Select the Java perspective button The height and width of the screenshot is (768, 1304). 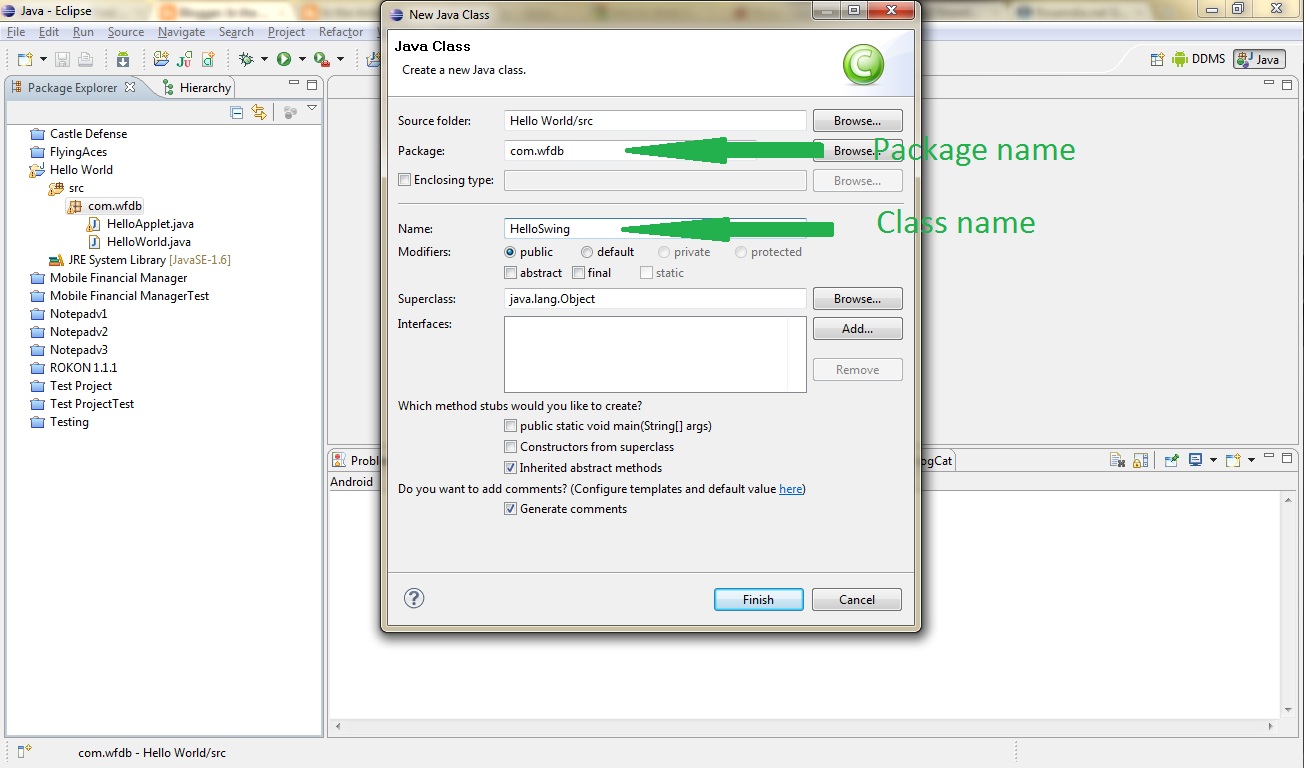pos(1259,59)
